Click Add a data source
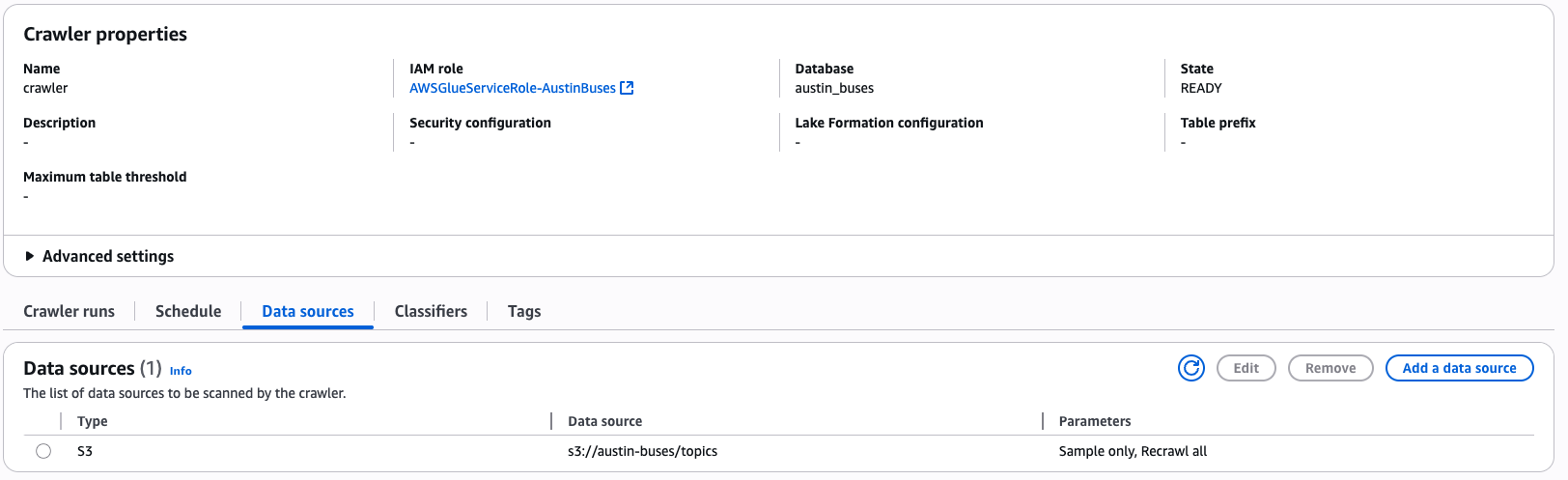This screenshot has width=1568, height=480. point(1459,368)
